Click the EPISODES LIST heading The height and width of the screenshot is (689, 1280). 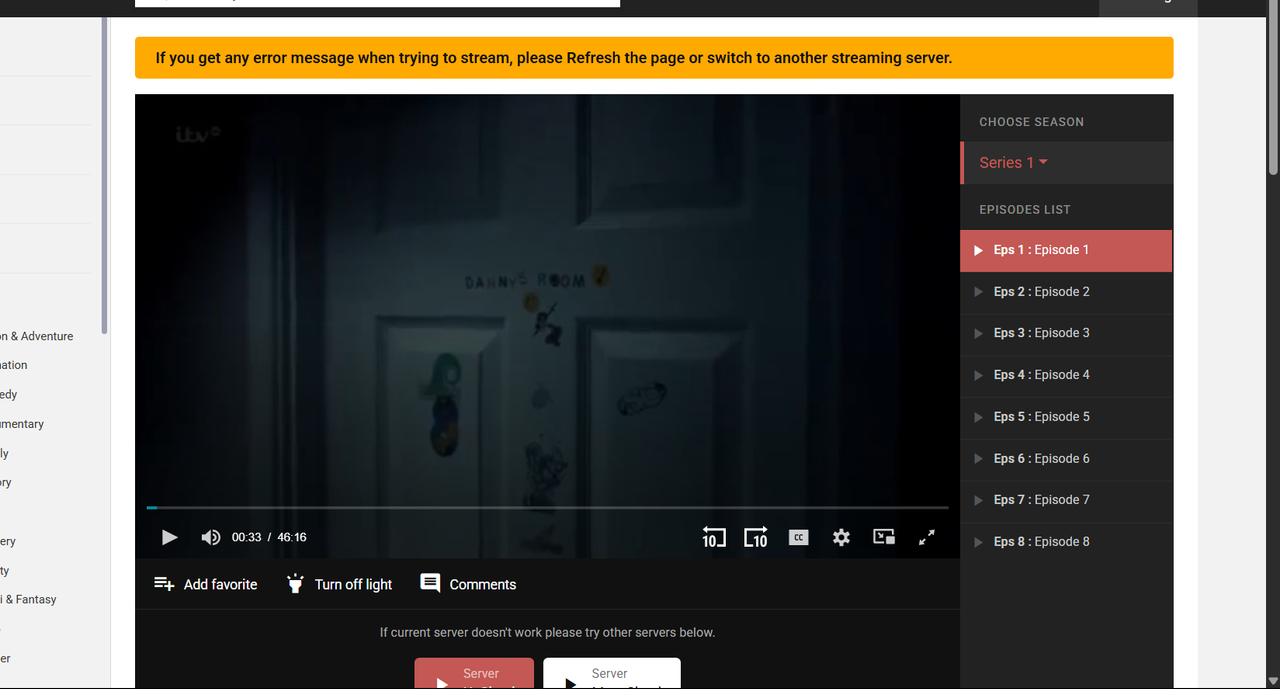point(1025,210)
